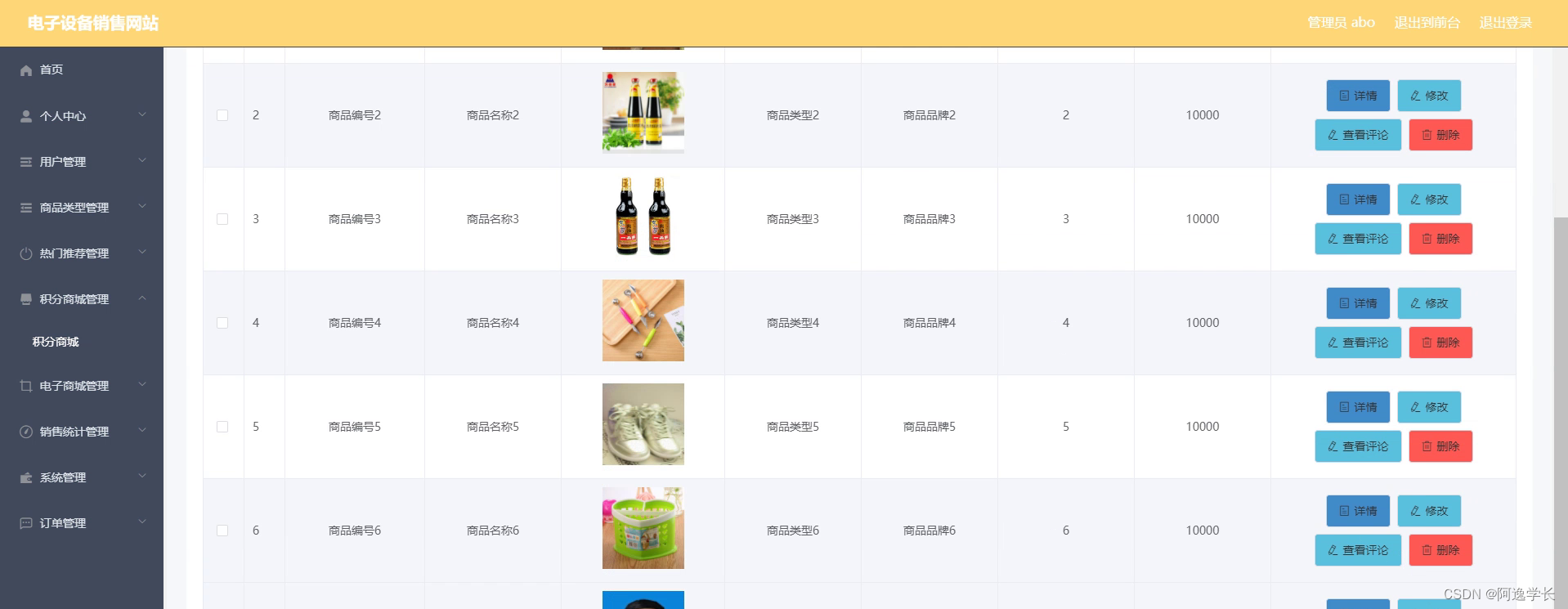Image resolution: width=1568 pixels, height=609 pixels.
Task: Open green basket thumbnail in row 6
Action: point(643,528)
